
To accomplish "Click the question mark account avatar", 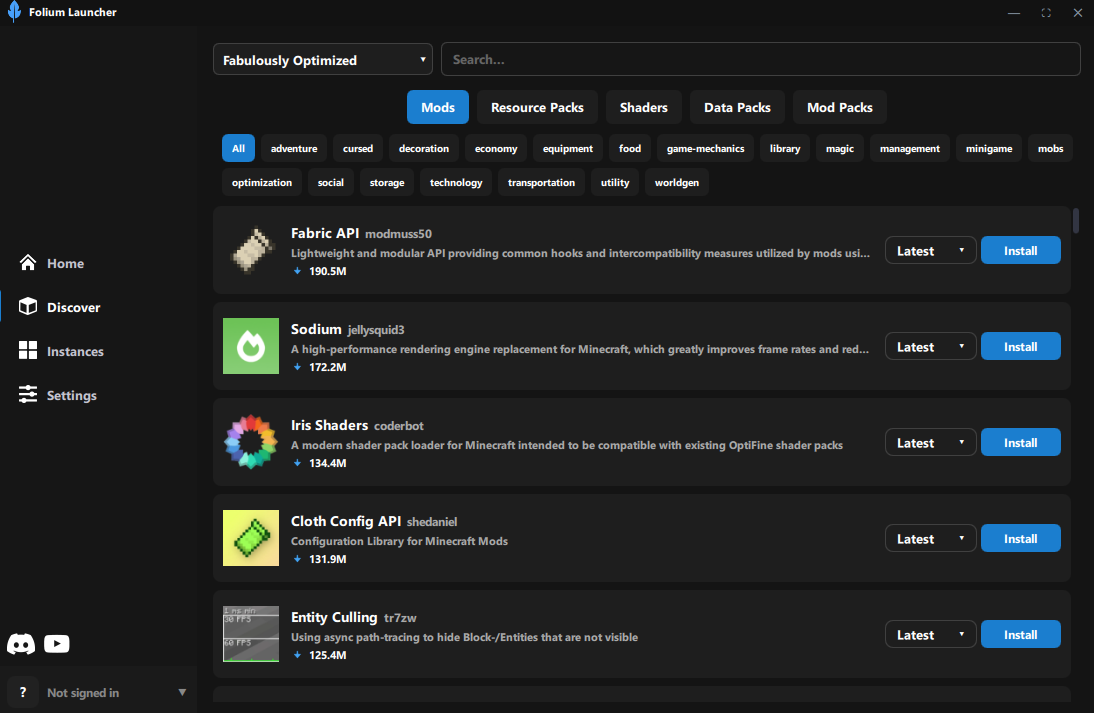I will click(23, 692).
